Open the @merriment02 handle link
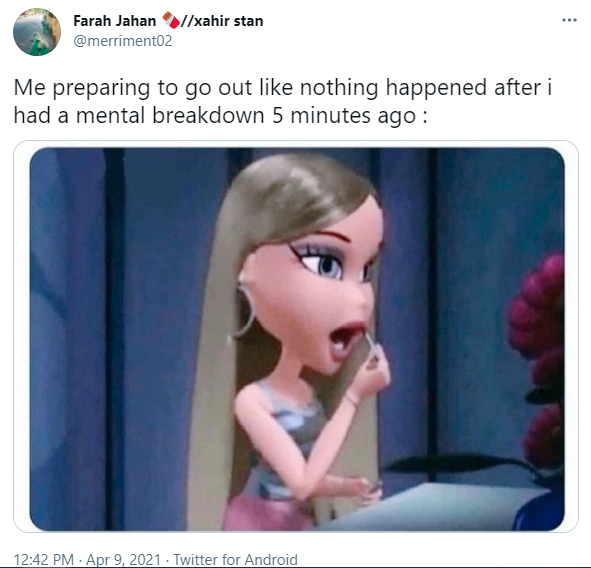Screen dimensions: 591x568 point(122,41)
